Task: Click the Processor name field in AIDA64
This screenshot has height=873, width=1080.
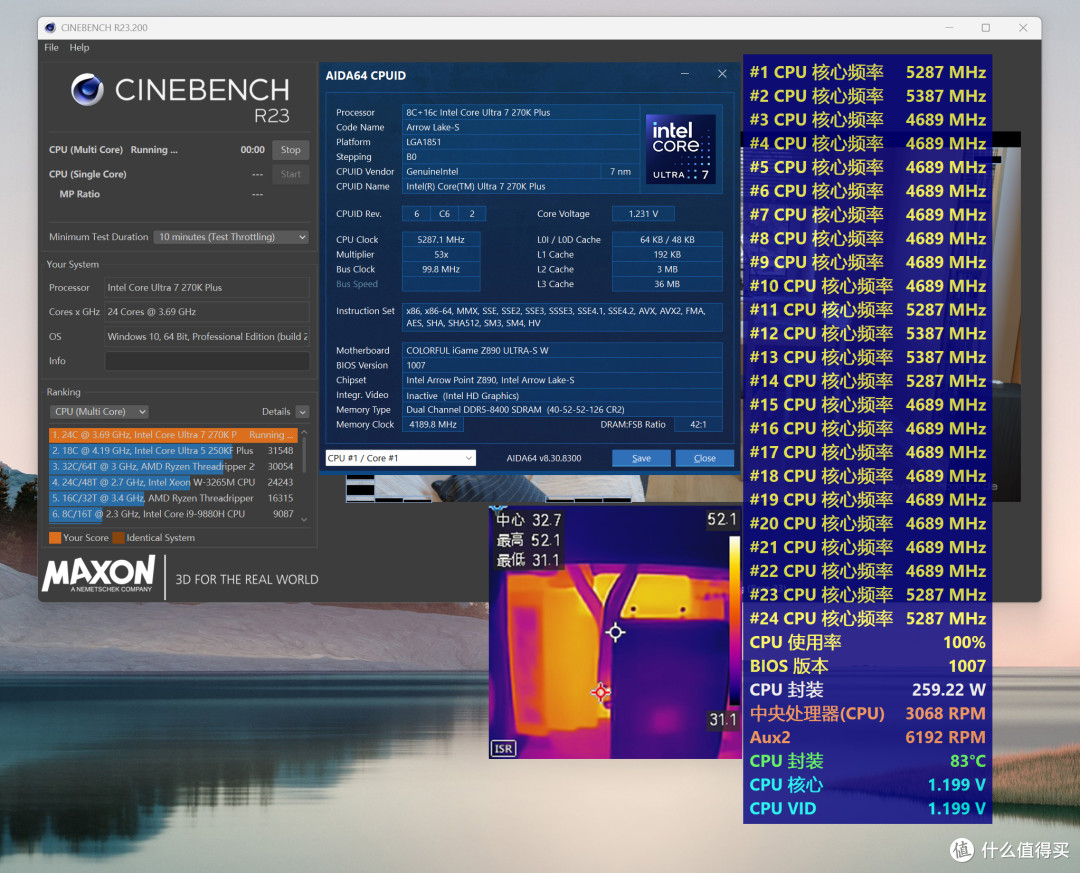Action: click(x=520, y=112)
